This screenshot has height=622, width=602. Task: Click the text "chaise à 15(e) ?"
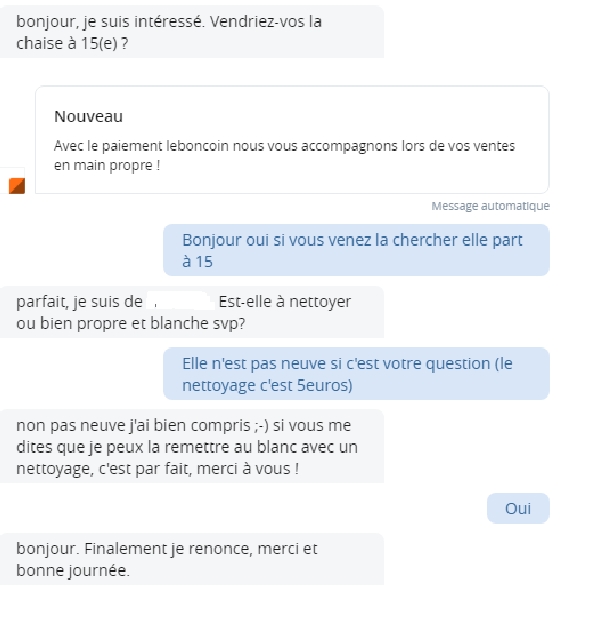click(72, 43)
